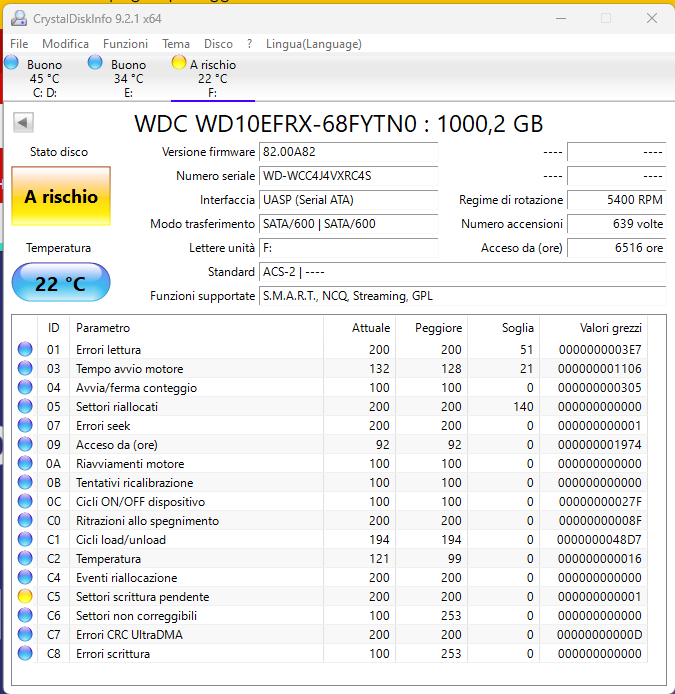Click status orb for Tempo avvio motore row
The image size is (675, 694).
[x=25, y=368]
